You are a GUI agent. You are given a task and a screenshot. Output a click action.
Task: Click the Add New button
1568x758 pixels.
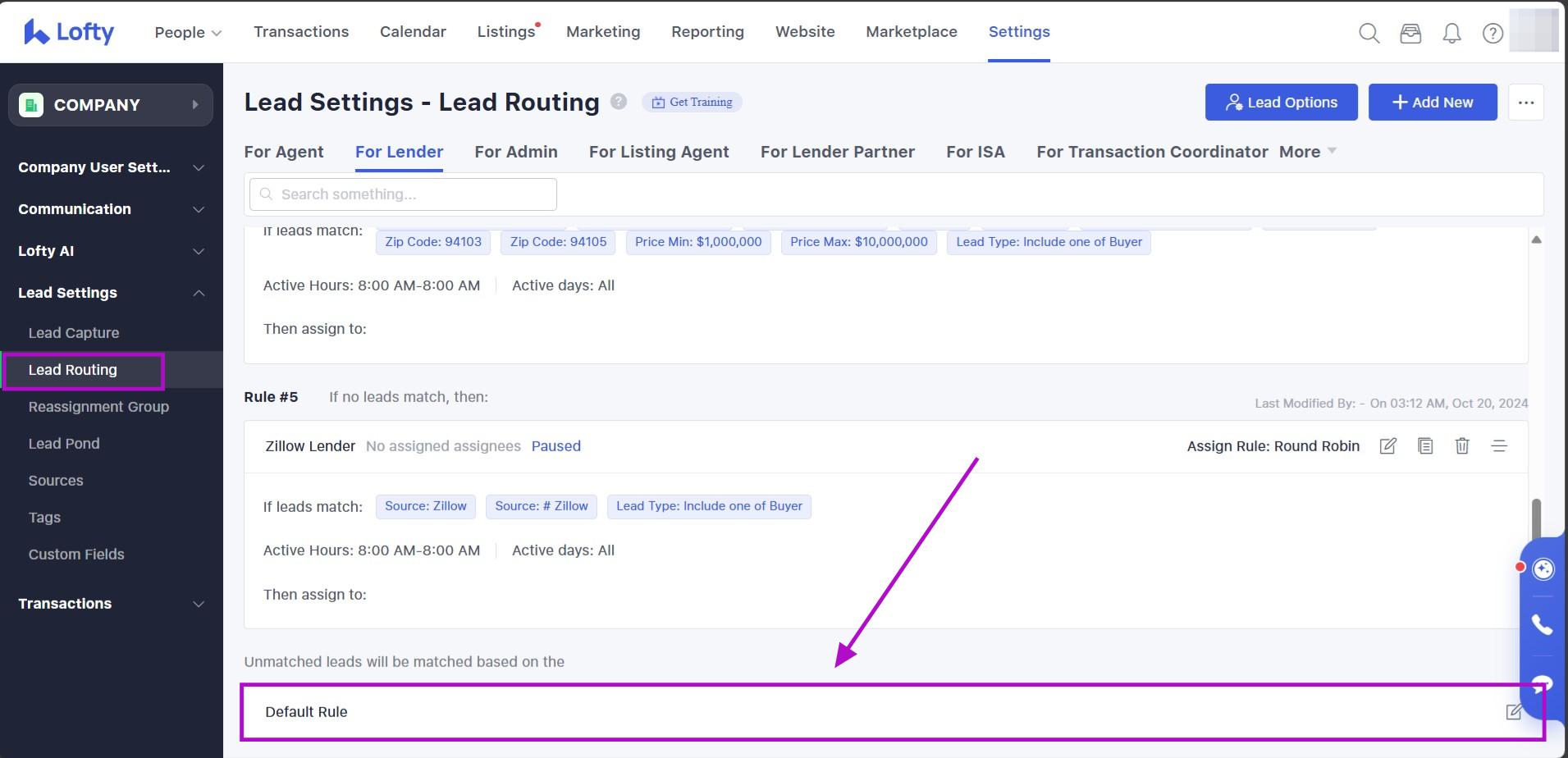1433,103
